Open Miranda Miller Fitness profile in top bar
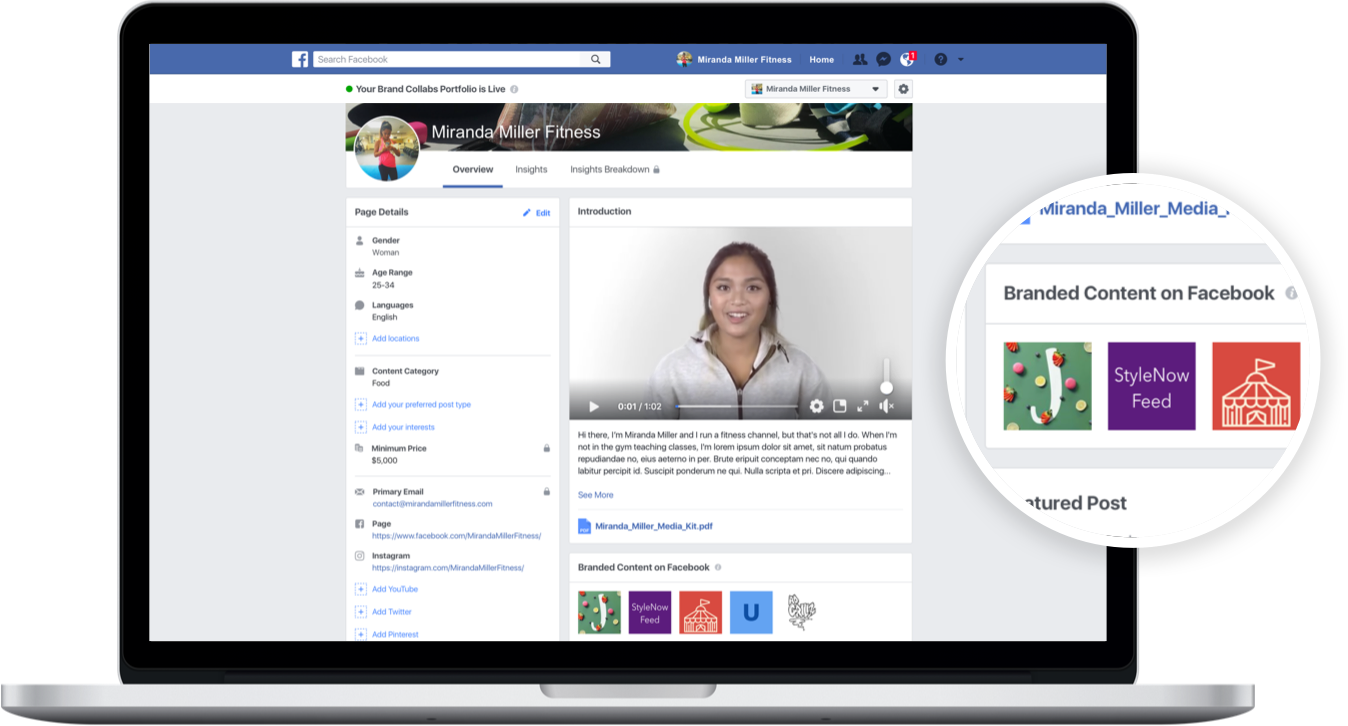Screen dimensions: 1348x726 [734, 59]
